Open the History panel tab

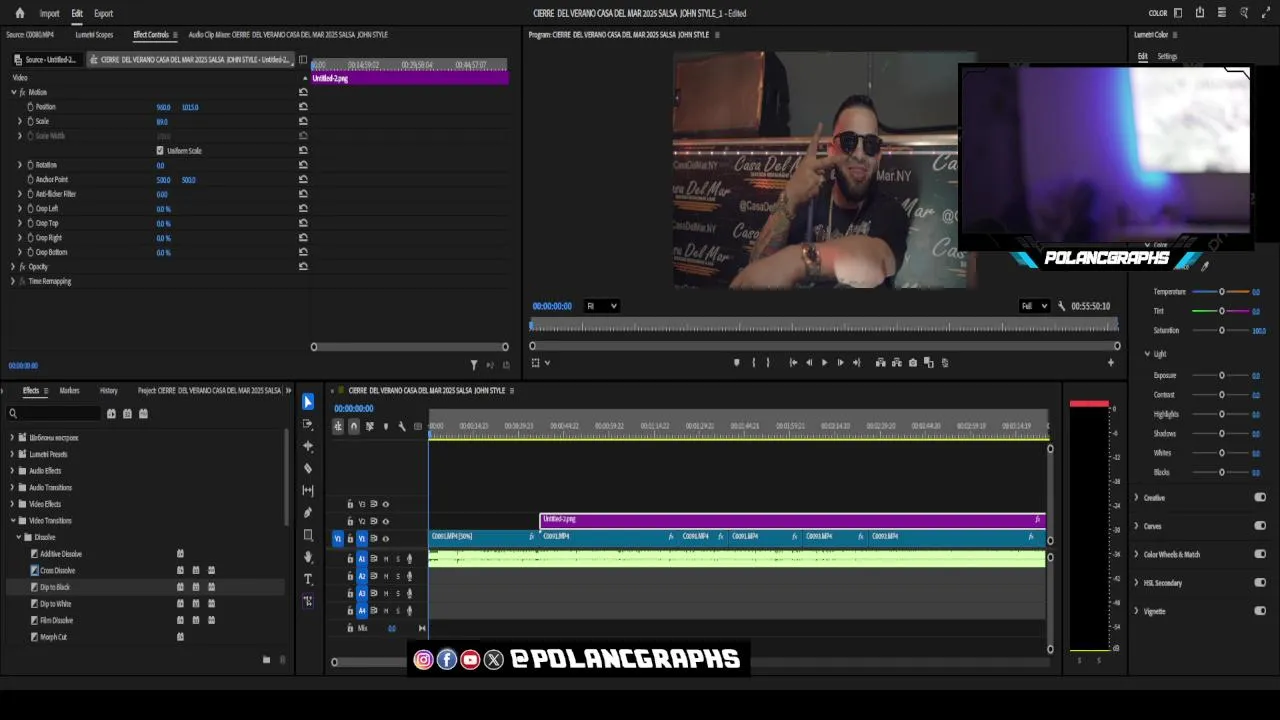(108, 390)
